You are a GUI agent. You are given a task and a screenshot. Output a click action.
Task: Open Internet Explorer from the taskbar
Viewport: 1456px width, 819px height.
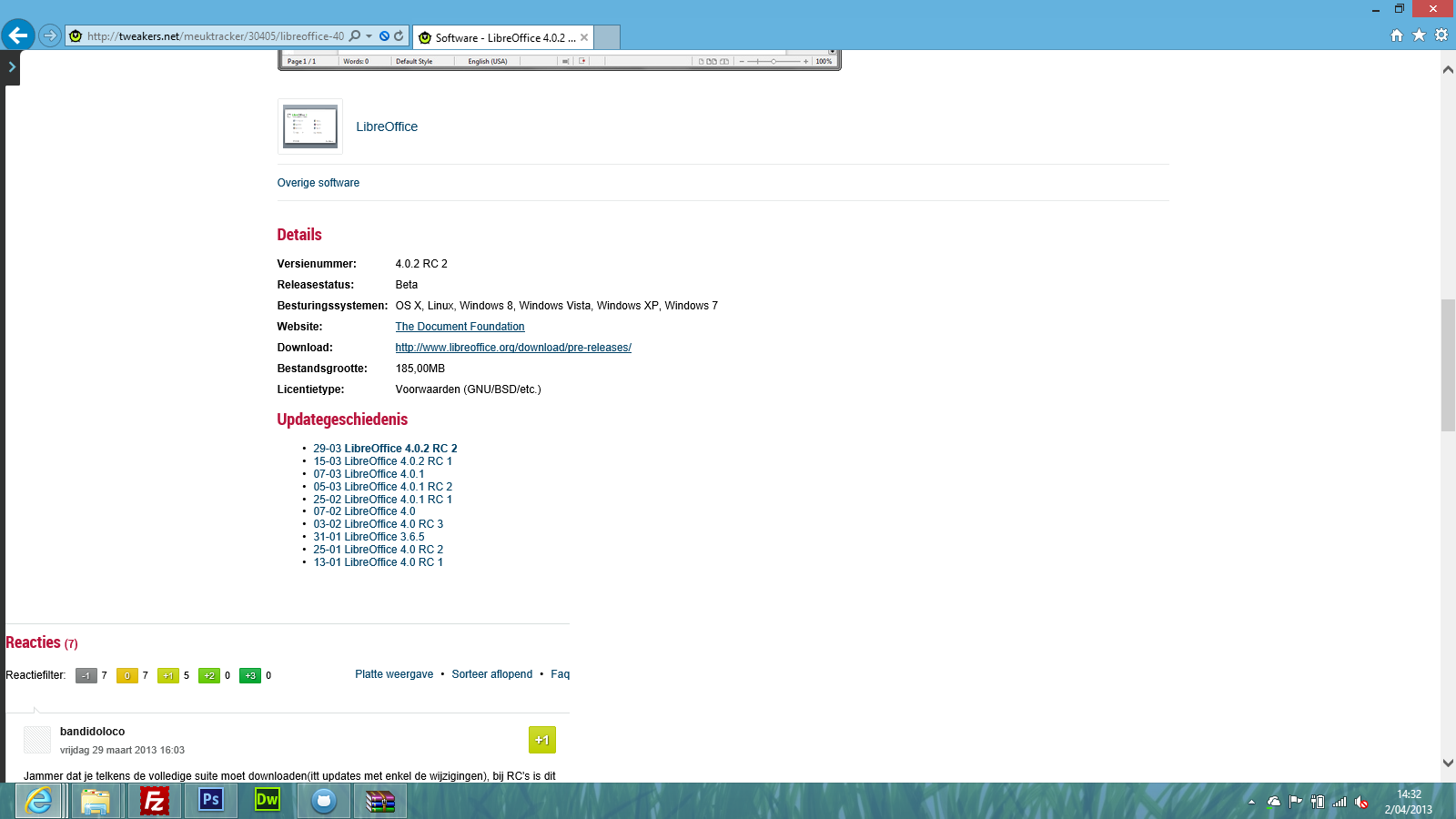[x=38, y=801]
